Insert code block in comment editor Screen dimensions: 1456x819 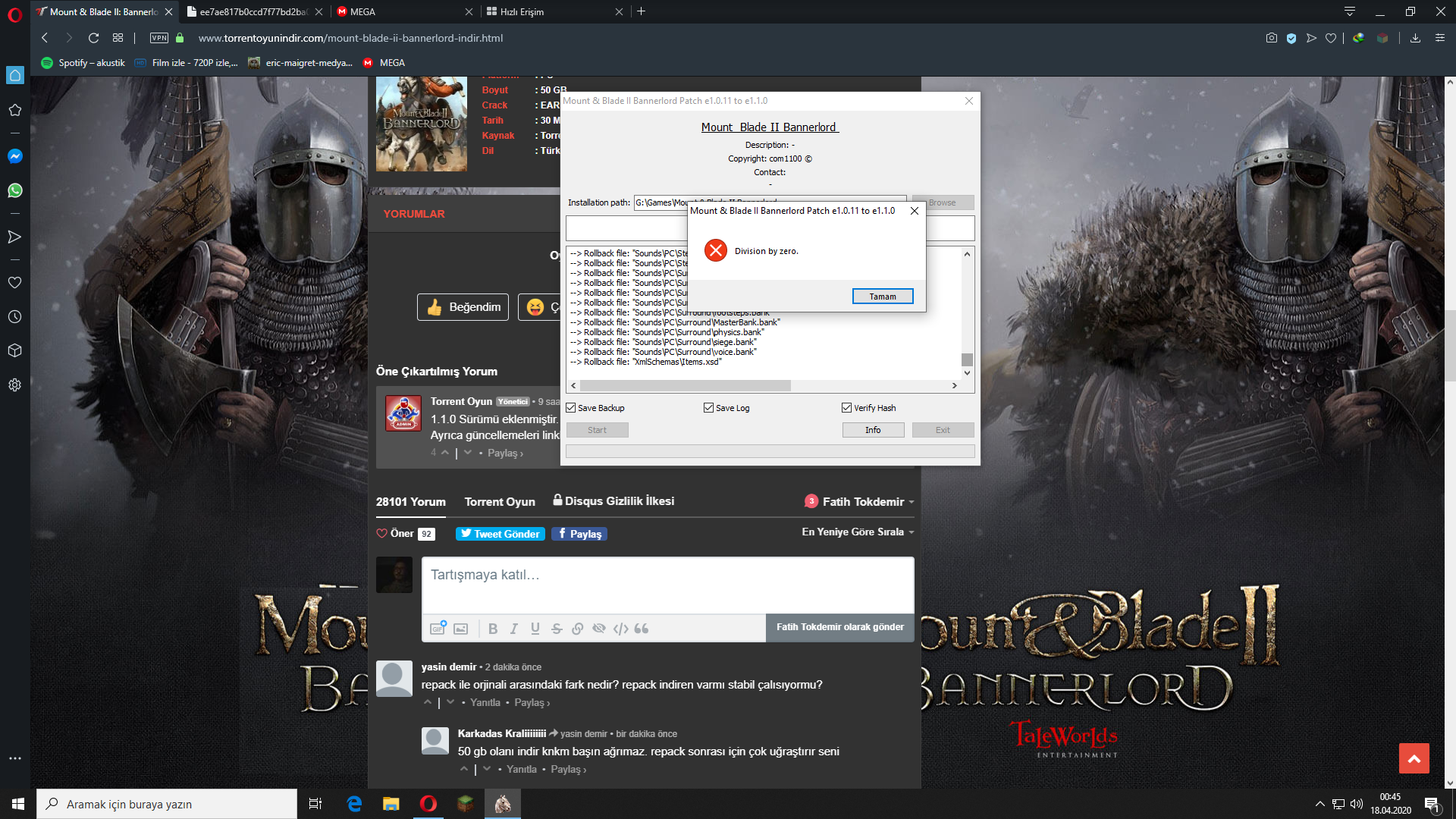(x=621, y=629)
